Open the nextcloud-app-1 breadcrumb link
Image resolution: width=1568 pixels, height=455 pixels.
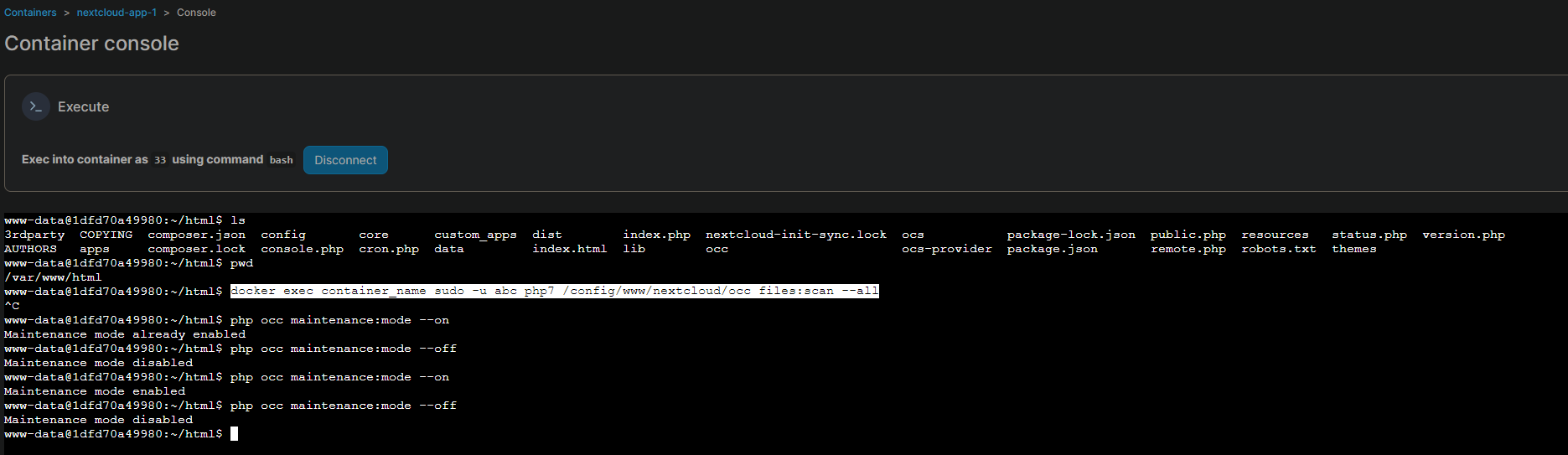116,13
